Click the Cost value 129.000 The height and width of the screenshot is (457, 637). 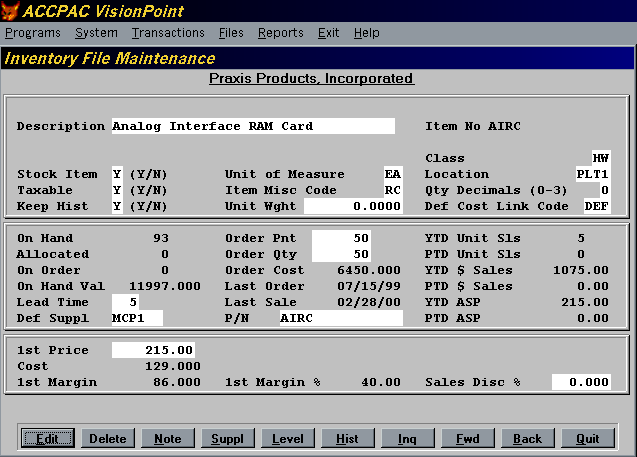pyautogui.click(x=173, y=366)
